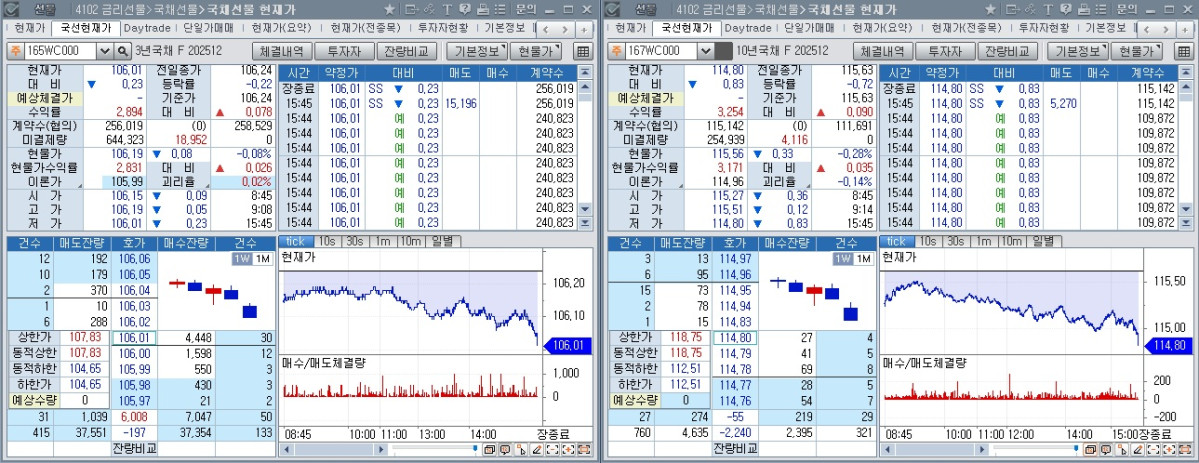Click horizontal scrollbar under left chart
This screenshot has width=1199, height=463.
pos(335,449)
